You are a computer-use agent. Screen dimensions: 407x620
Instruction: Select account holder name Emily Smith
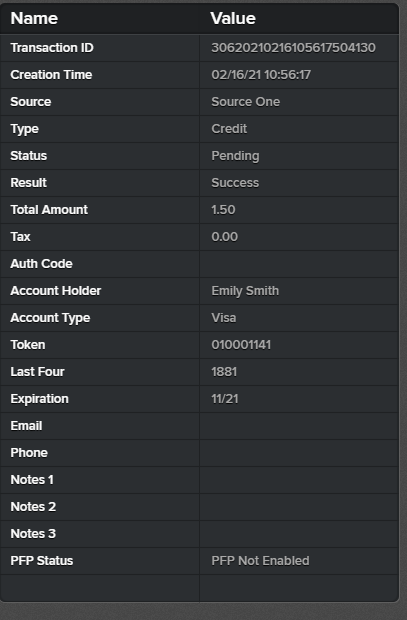click(245, 291)
